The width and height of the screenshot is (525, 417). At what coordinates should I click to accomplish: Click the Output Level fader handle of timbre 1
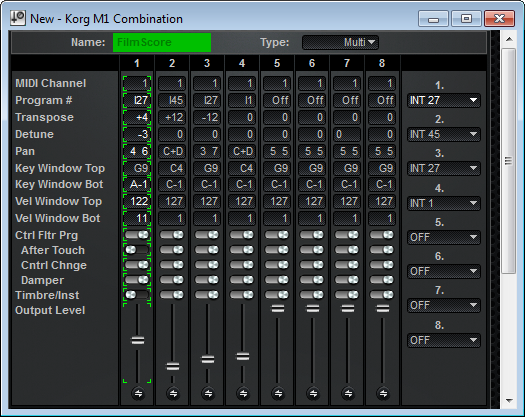pos(138,341)
